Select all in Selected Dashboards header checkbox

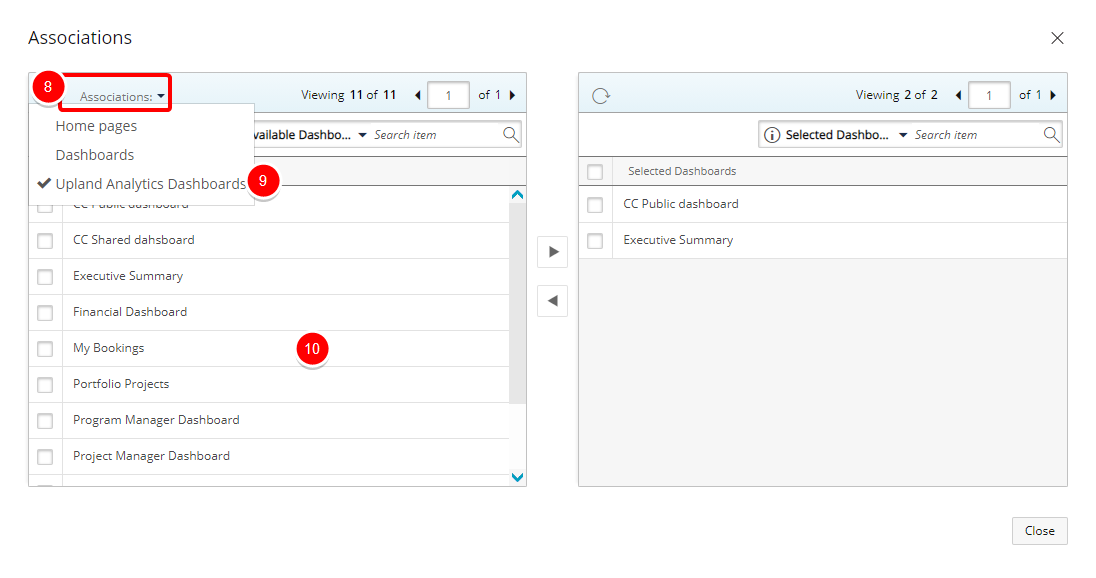coord(595,172)
